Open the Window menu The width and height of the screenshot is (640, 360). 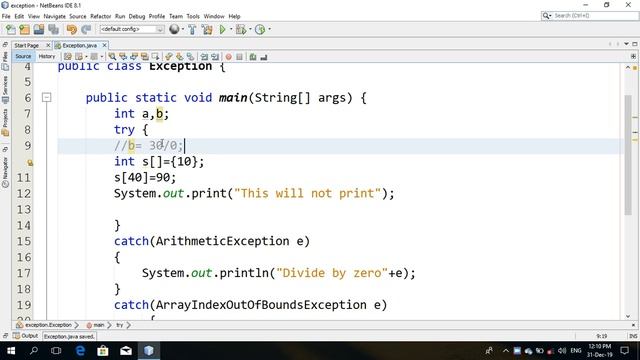coord(214,16)
